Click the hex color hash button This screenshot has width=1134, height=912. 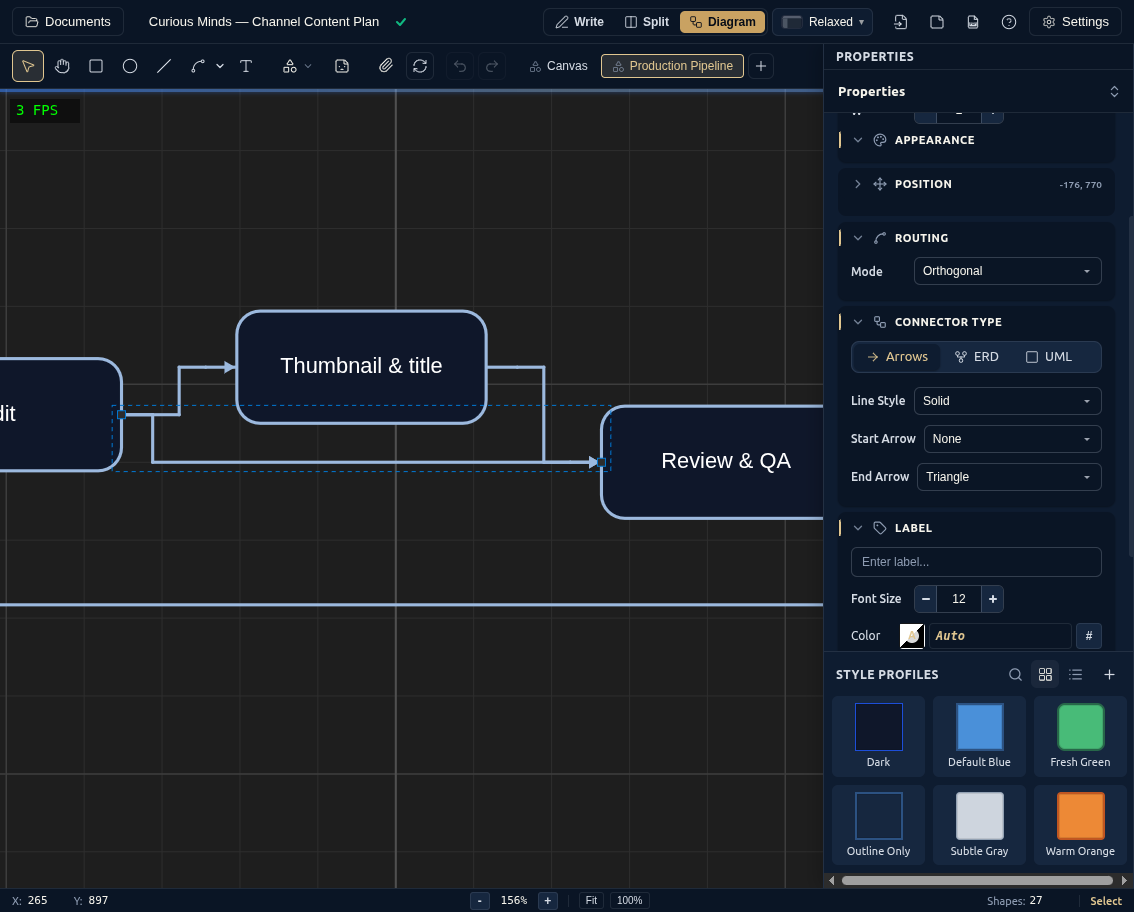point(1088,636)
